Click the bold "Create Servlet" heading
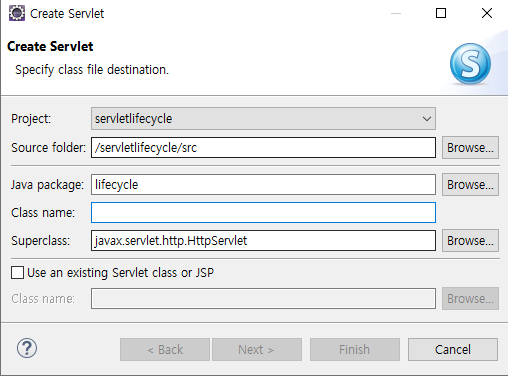 coord(50,46)
